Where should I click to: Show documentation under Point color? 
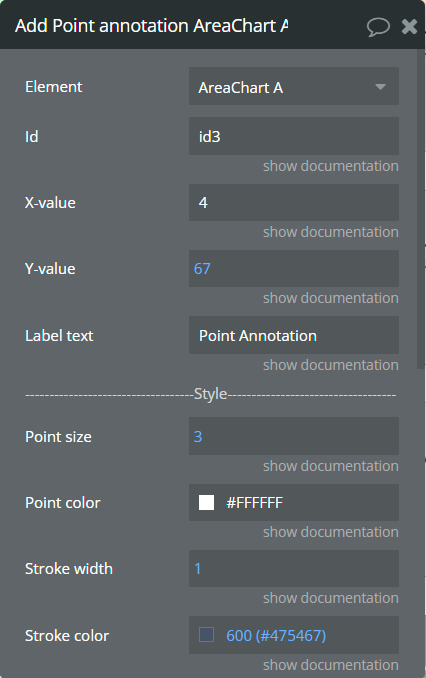click(x=330, y=532)
